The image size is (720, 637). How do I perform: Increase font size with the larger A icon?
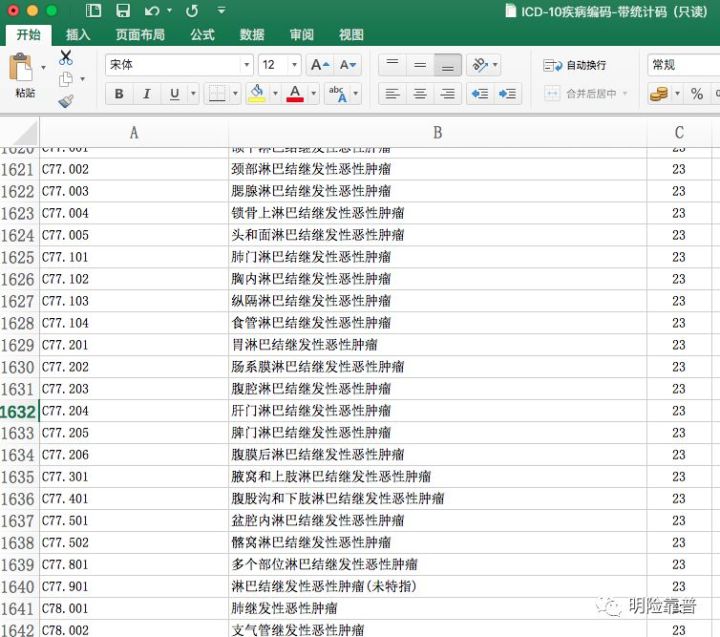point(320,65)
